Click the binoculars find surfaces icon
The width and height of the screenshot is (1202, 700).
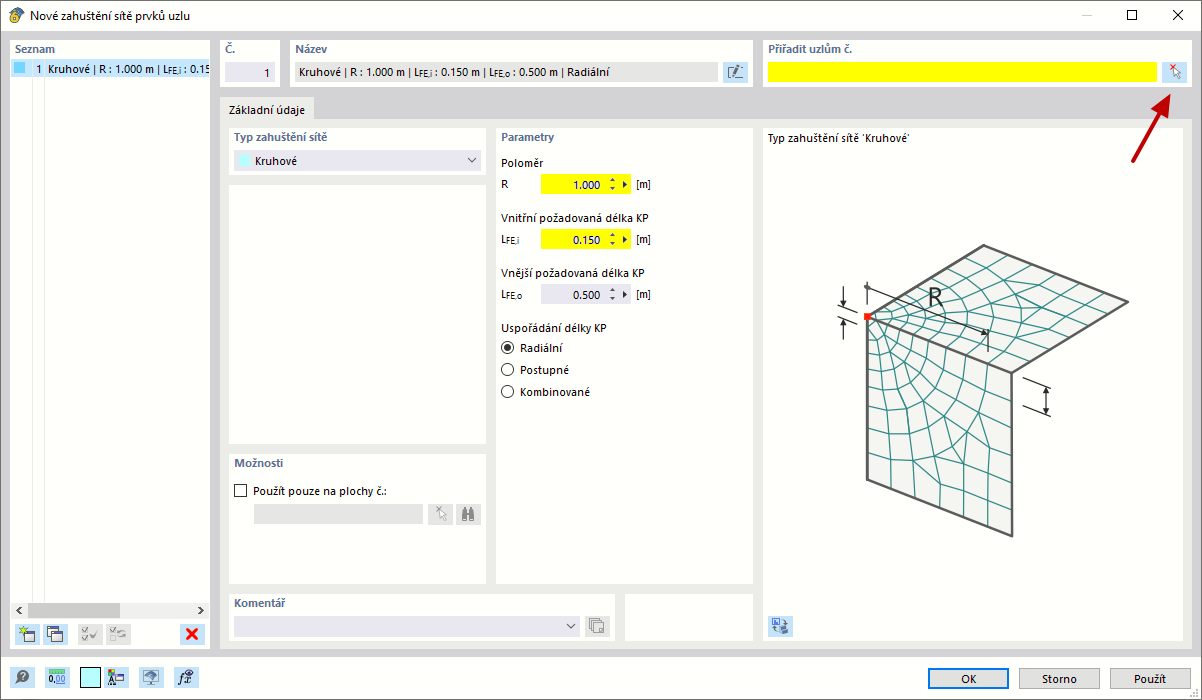469,514
